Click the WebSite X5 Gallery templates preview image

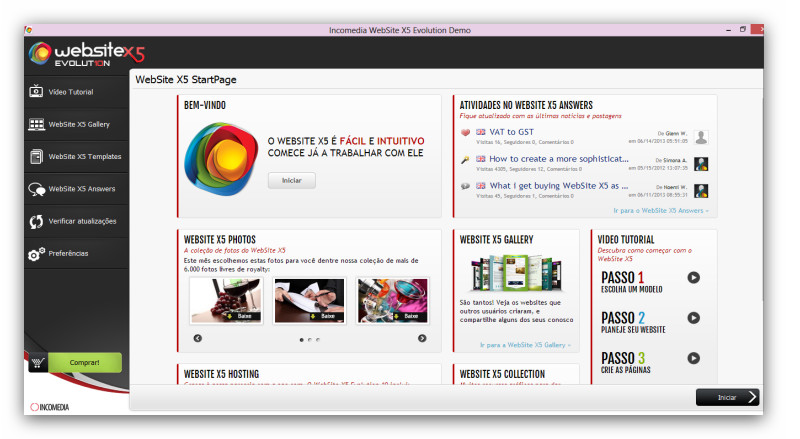[516, 274]
